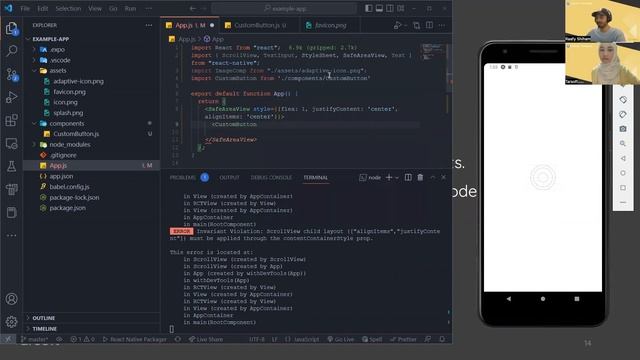Image resolution: width=640 pixels, height=360 pixels.
Task: Open package.json file in explorer
Action: click(67, 208)
